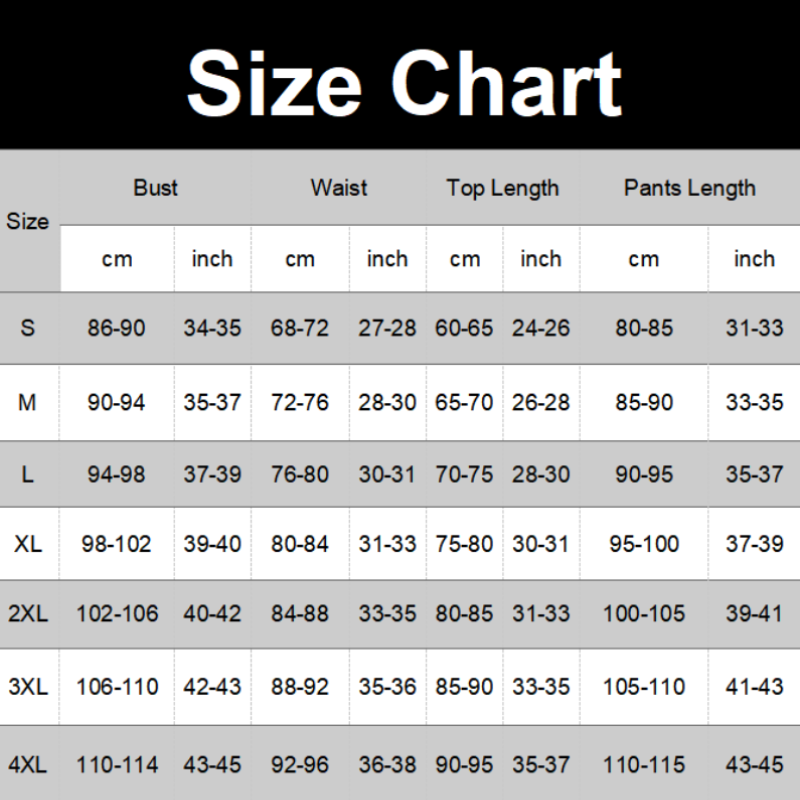Select the 4XL size row label
Image resolution: width=800 pixels, height=800 pixels.
pos(28,765)
